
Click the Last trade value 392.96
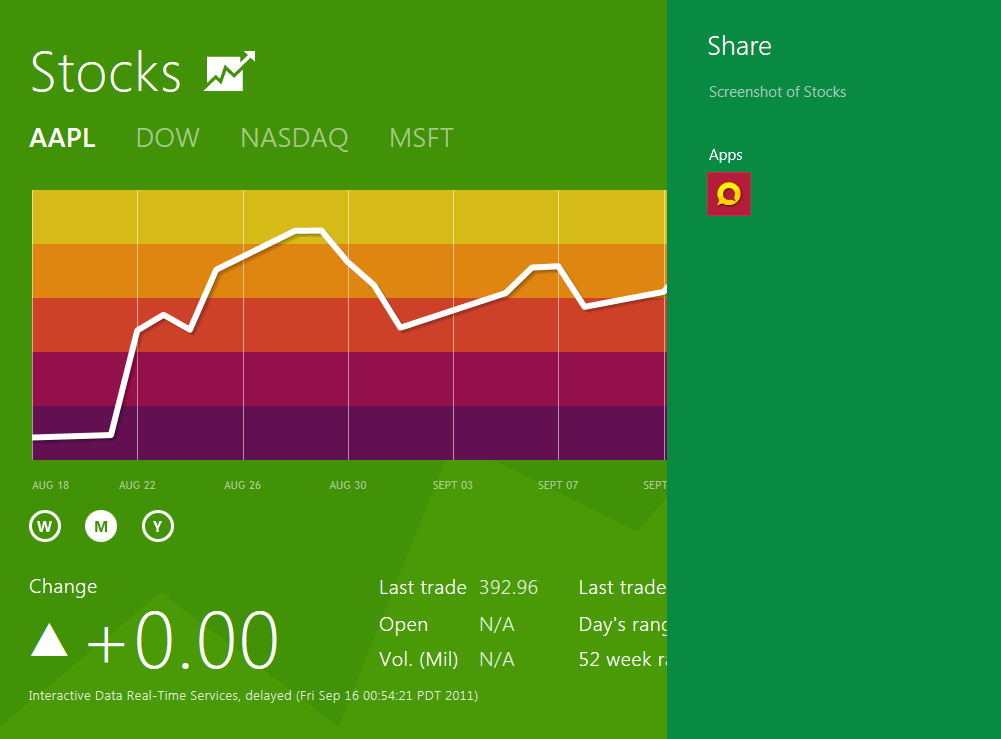[509, 587]
